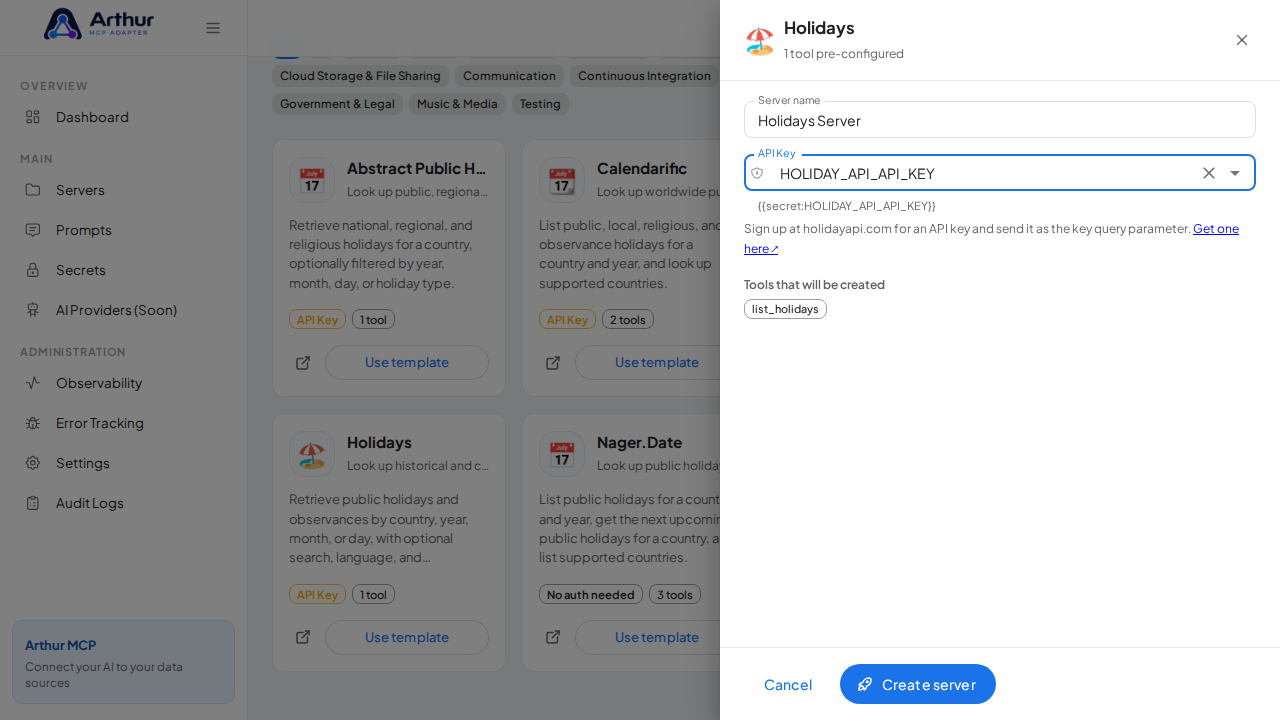Screen dimensions: 1280x720
Task: Click the Observability pulse icon
Action: [x=33, y=383]
